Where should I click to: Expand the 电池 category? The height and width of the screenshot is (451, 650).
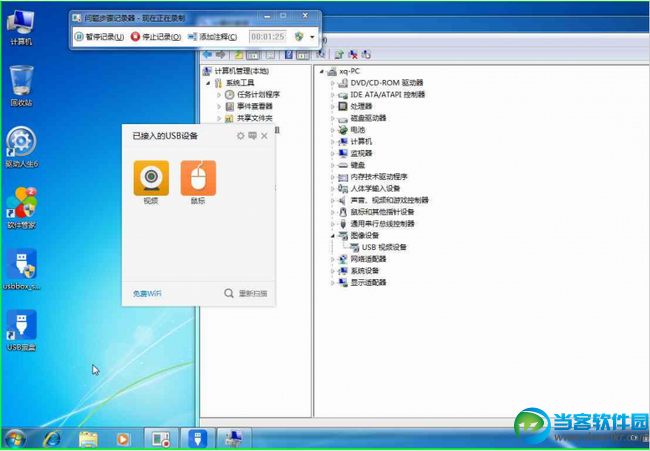(x=332, y=130)
